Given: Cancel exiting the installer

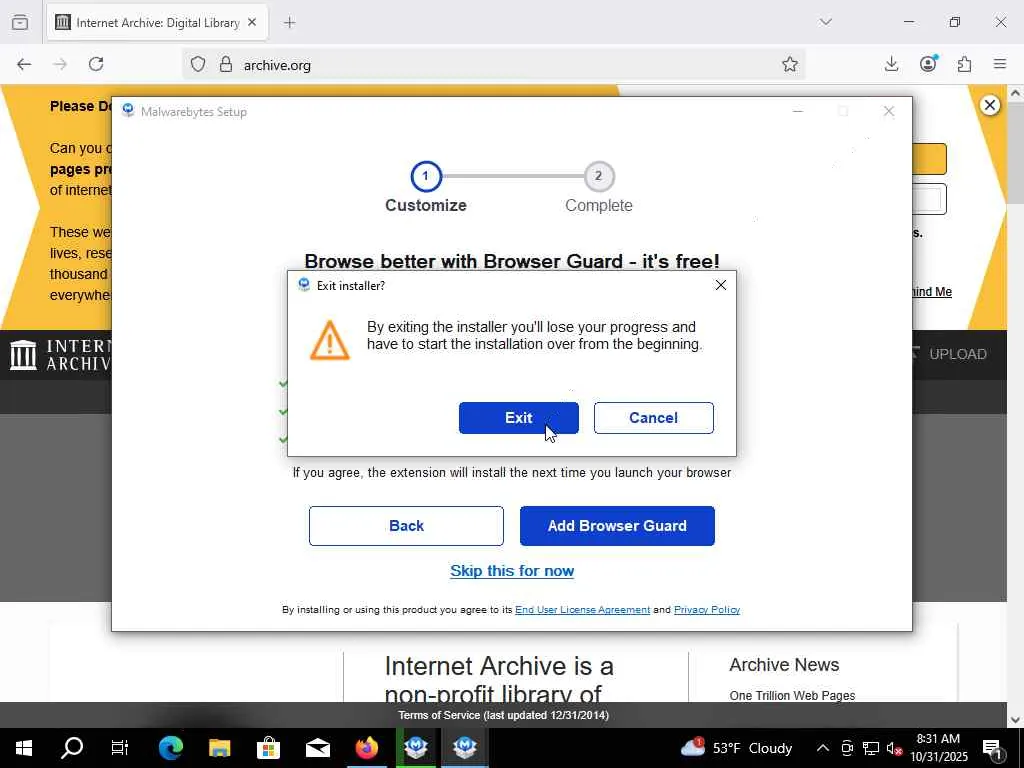Looking at the screenshot, I should tap(654, 418).
